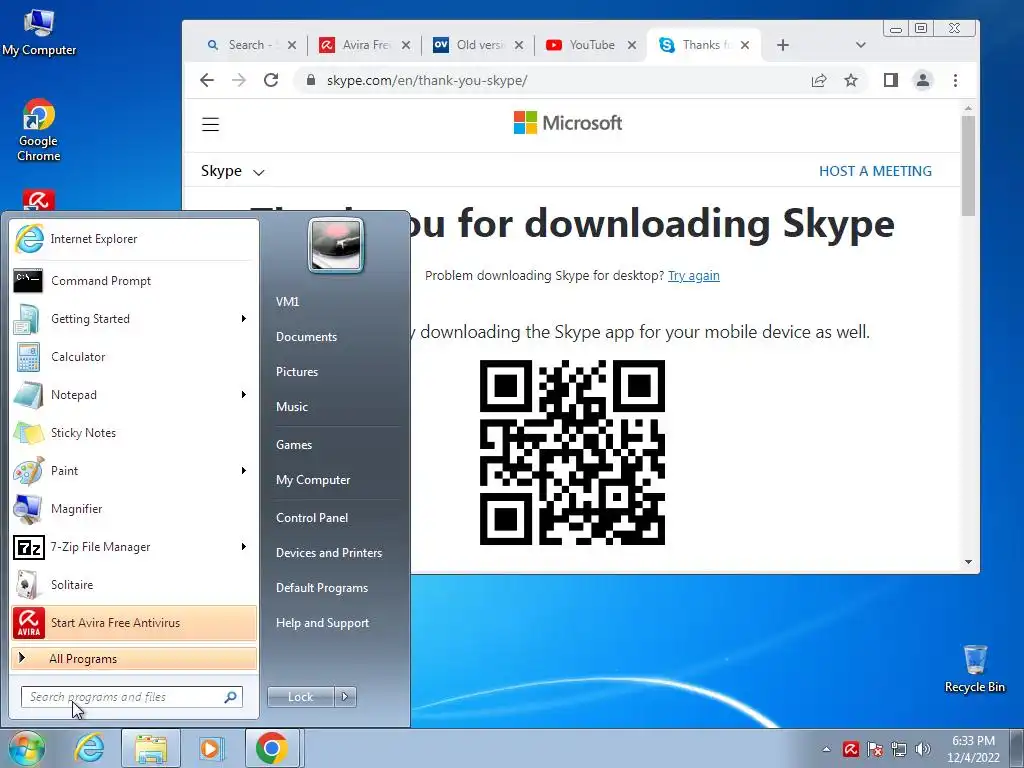Expand Notepad jump list arrow
Image resolution: width=1024 pixels, height=768 pixels.
pyautogui.click(x=244, y=394)
